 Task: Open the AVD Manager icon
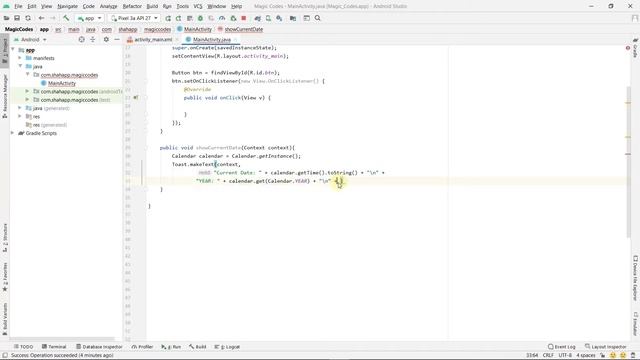point(268,18)
